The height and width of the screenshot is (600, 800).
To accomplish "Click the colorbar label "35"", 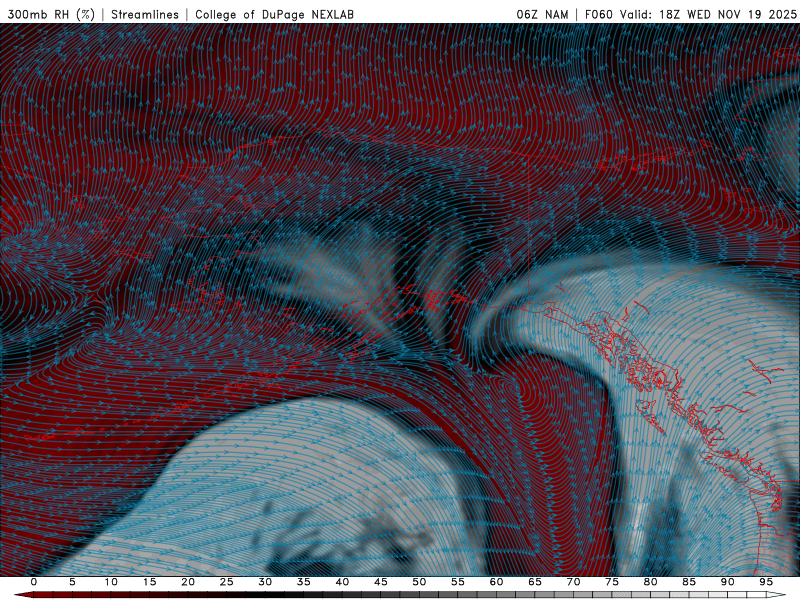I will pos(303,582).
